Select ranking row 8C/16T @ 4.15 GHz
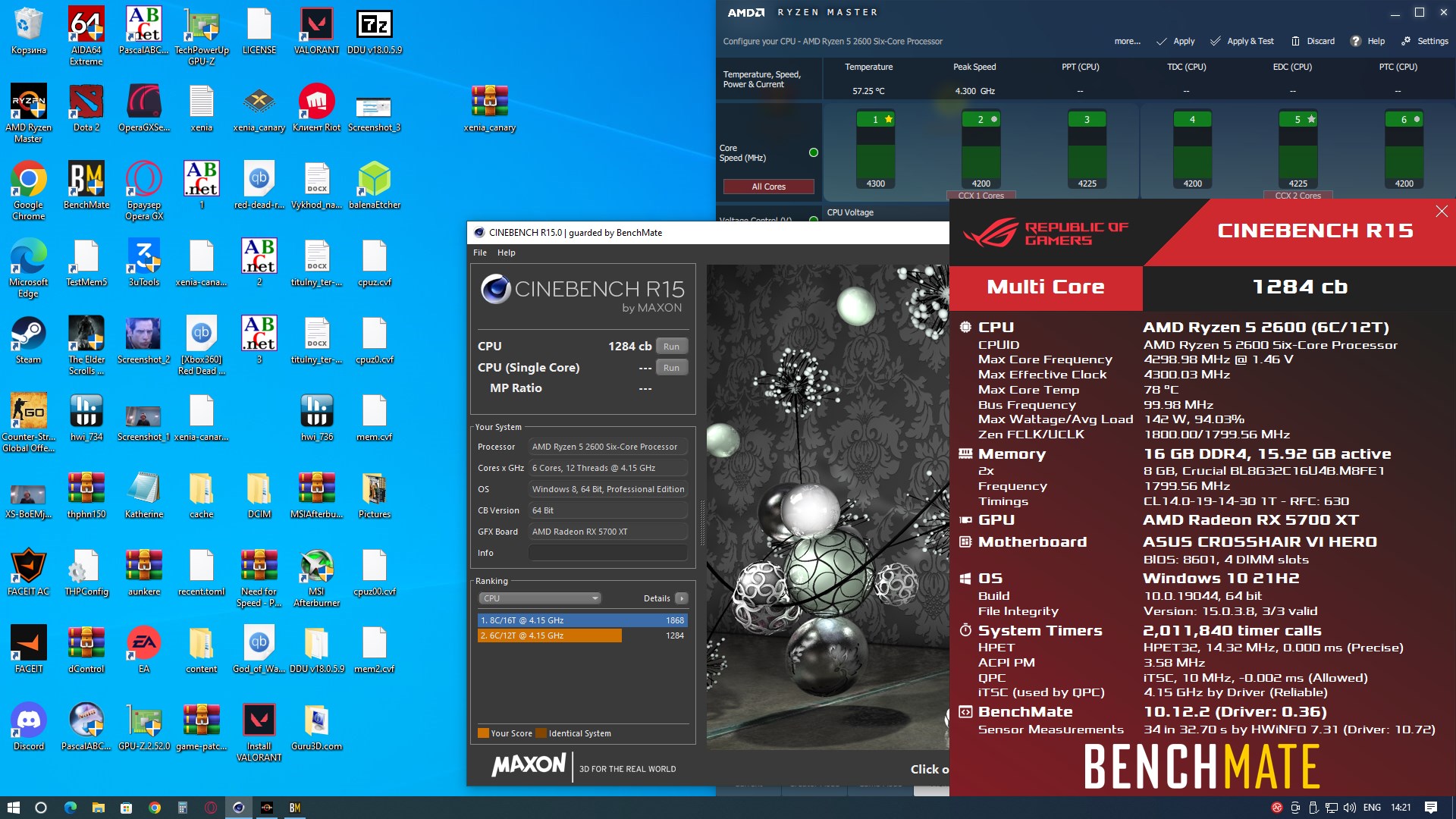 pyautogui.click(x=582, y=620)
